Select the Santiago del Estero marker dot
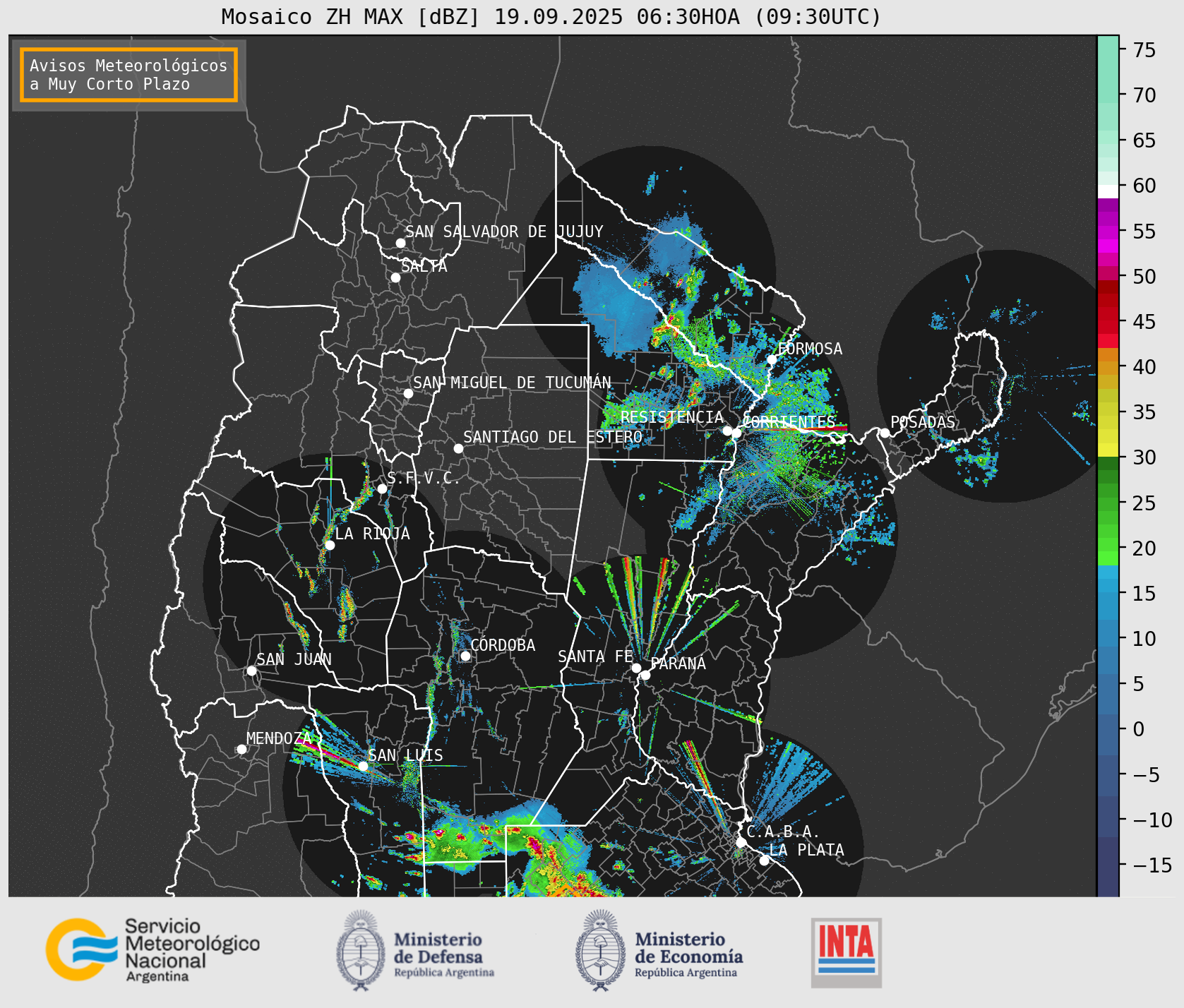The image size is (1184, 1008). [x=458, y=448]
